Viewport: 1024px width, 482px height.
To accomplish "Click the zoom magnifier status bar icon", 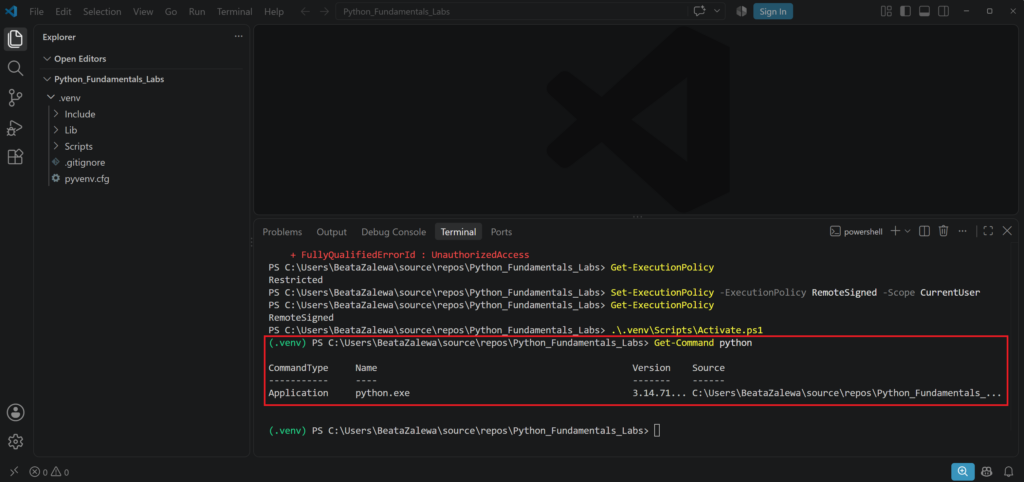I will point(963,471).
